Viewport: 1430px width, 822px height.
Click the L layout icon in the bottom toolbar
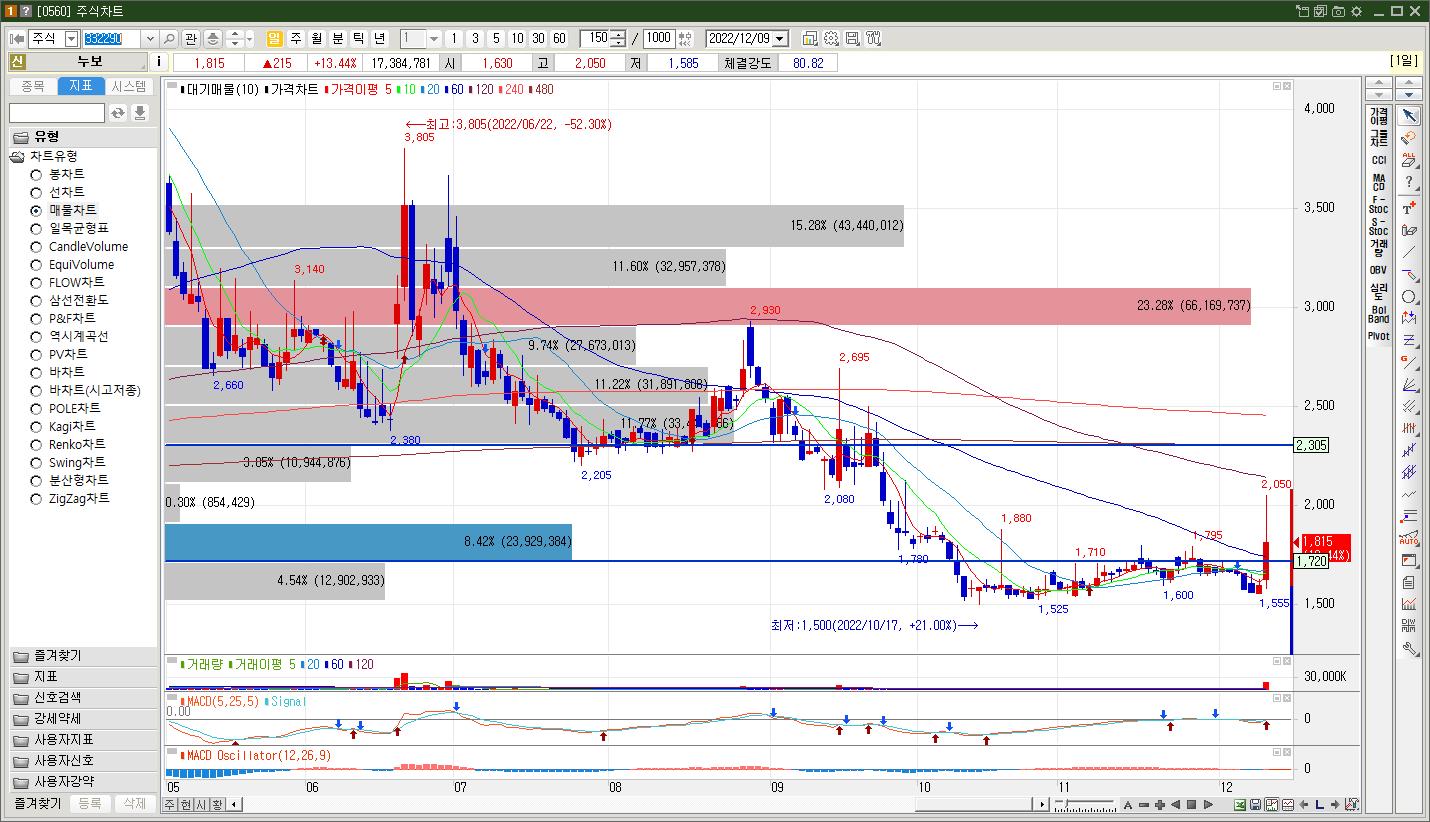click(1320, 804)
